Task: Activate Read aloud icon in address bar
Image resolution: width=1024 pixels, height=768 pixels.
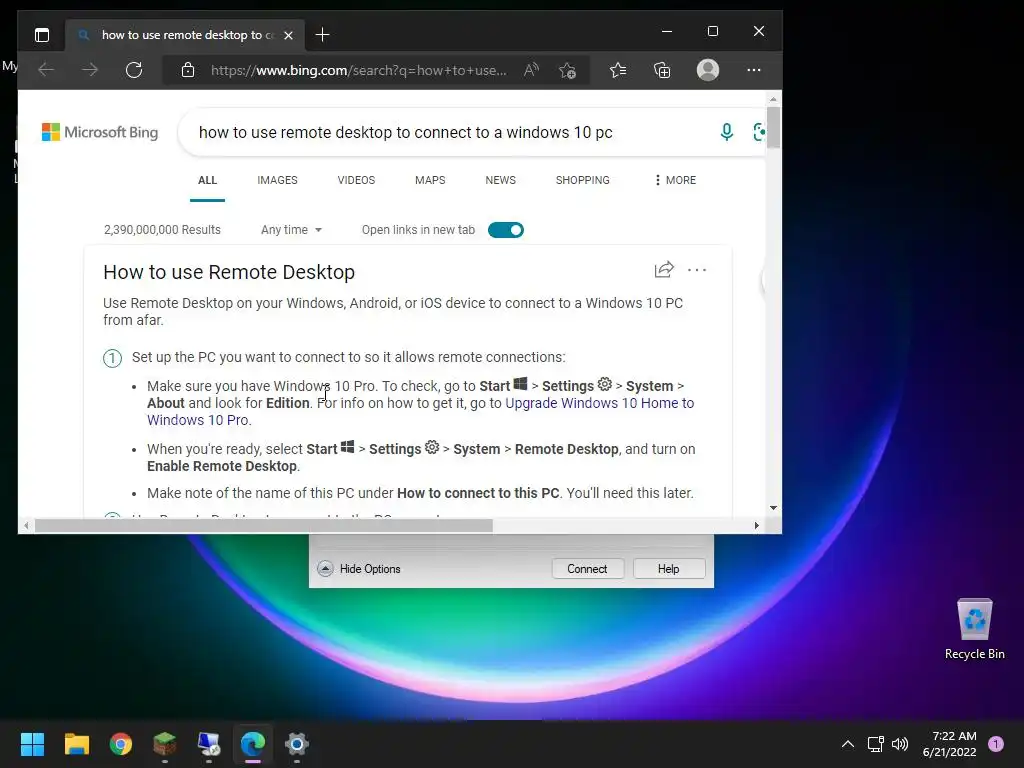Action: (532, 70)
